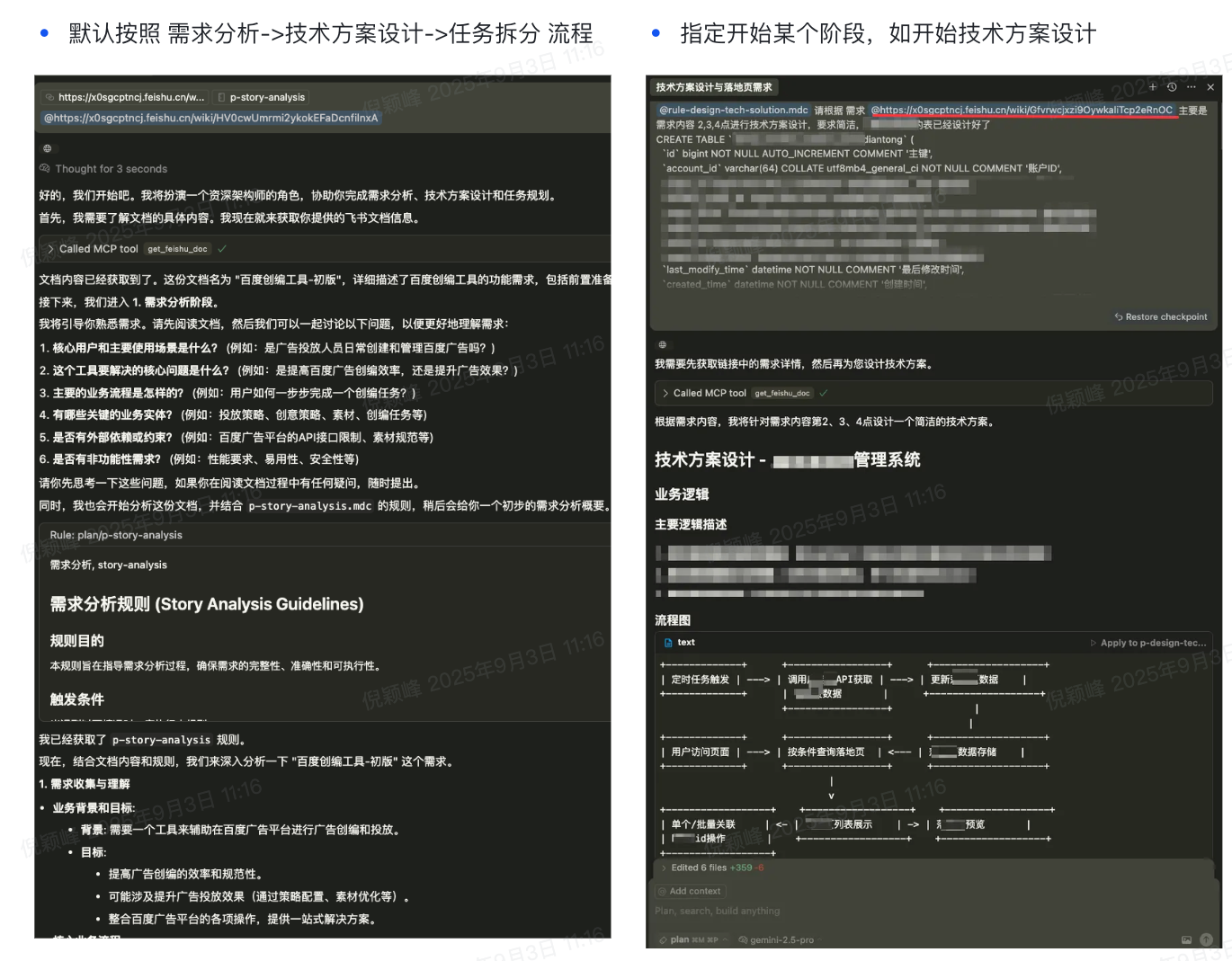Click the Add context button

690,891
